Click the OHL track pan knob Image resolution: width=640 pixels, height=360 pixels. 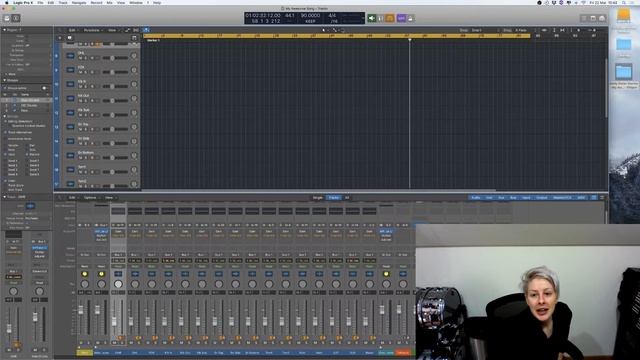pos(133,56)
